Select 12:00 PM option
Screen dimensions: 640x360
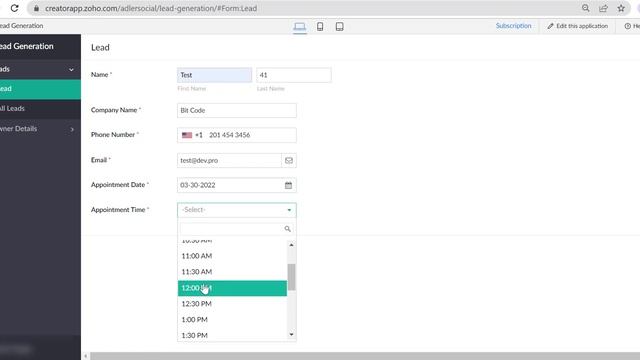[x=232, y=288]
